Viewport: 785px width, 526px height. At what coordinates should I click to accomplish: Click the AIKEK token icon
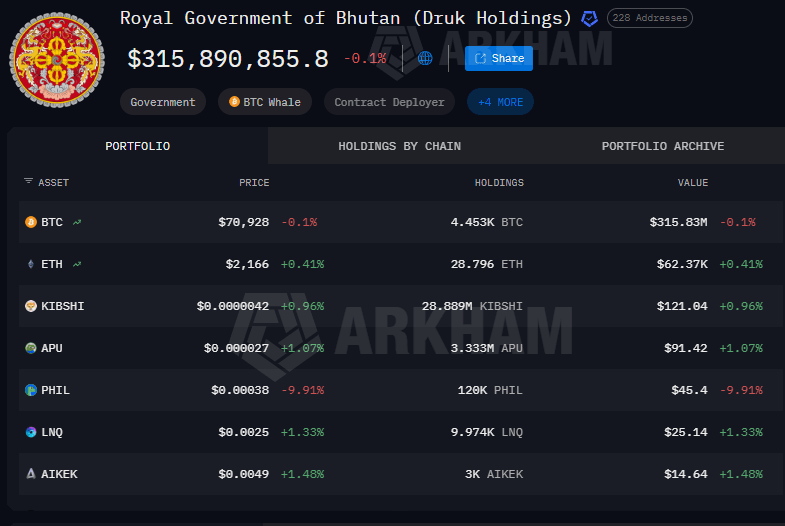click(x=30, y=474)
